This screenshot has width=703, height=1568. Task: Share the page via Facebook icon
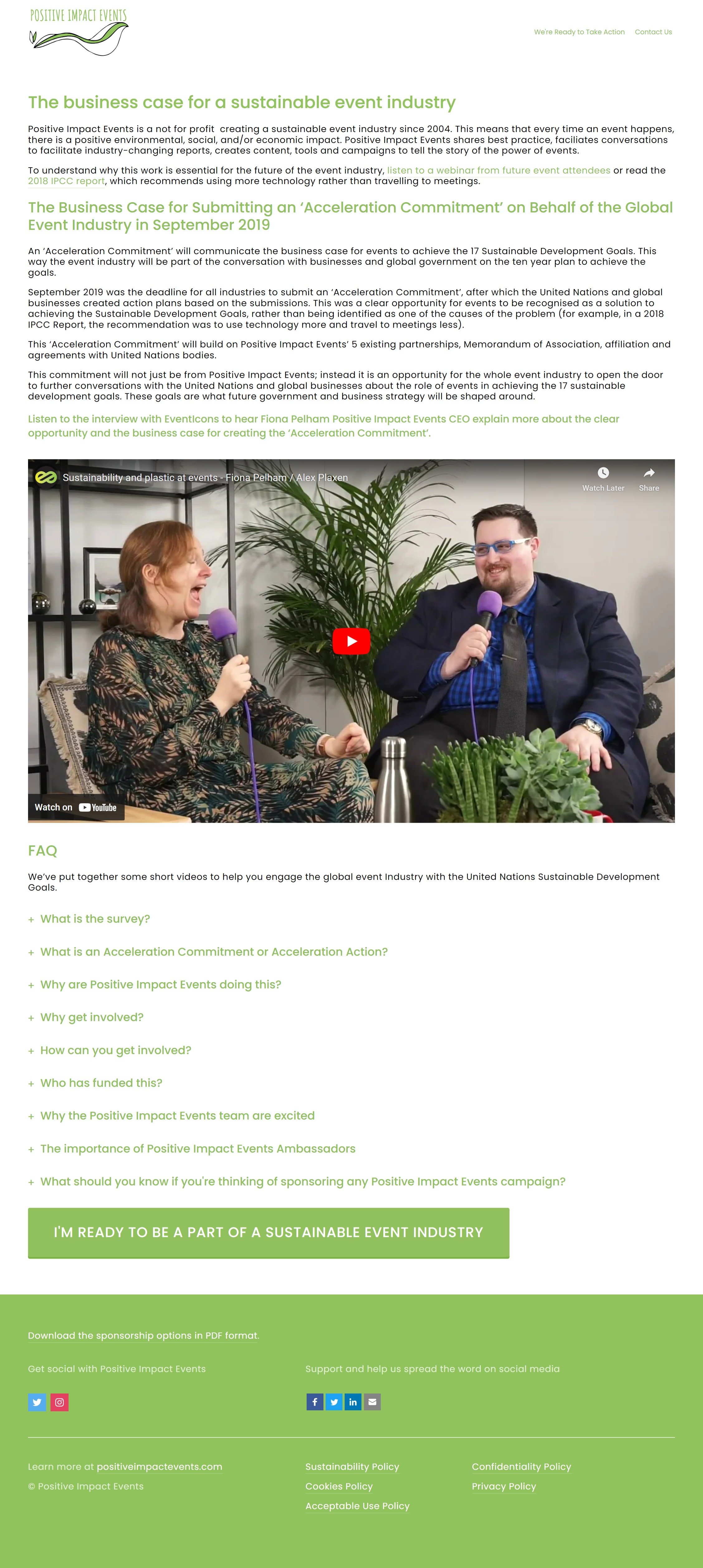(x=315, y=1402)
